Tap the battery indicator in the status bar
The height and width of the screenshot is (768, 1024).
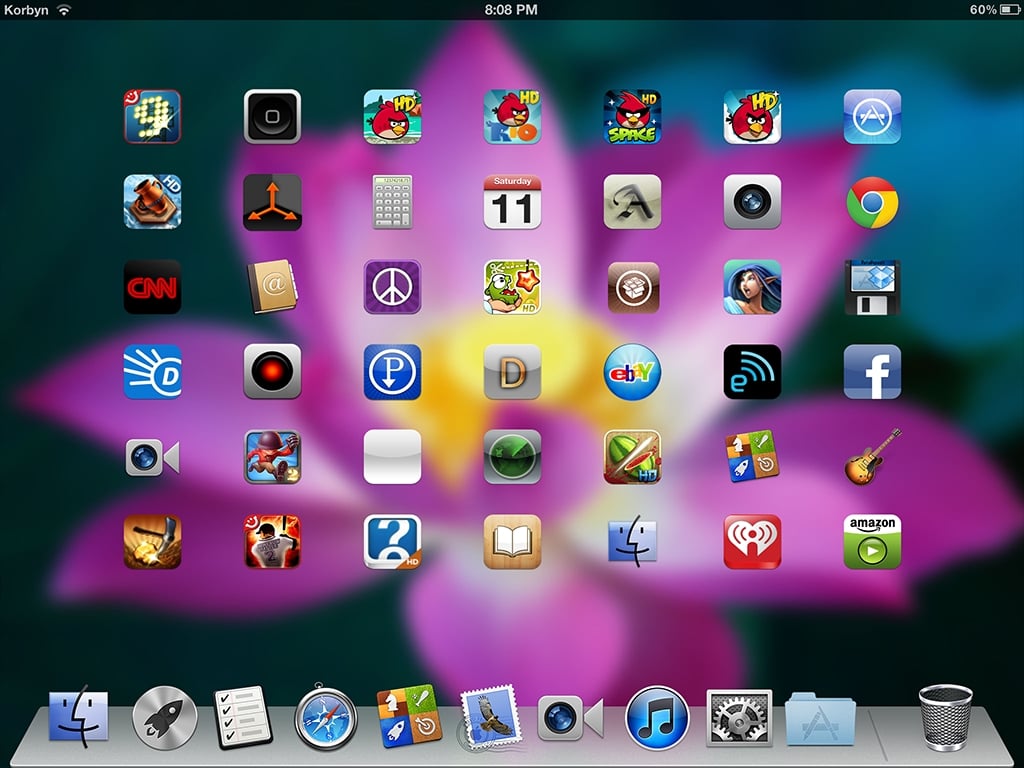(1010, 9)
